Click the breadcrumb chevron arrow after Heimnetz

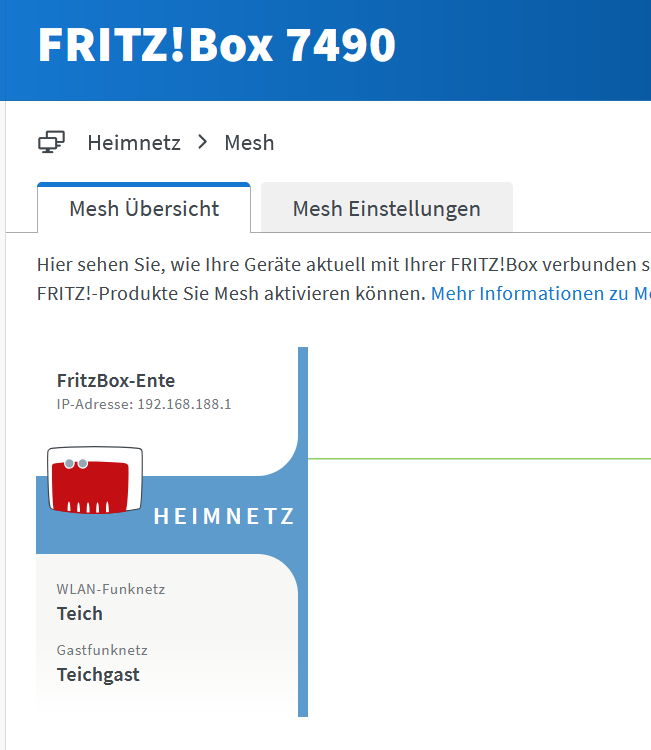click(x=203, y=142)
